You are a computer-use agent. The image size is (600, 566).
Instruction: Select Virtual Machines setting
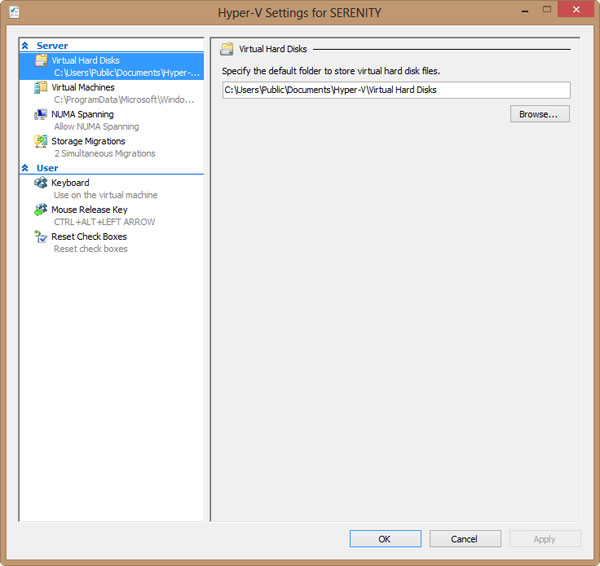(x=112, y=93)
